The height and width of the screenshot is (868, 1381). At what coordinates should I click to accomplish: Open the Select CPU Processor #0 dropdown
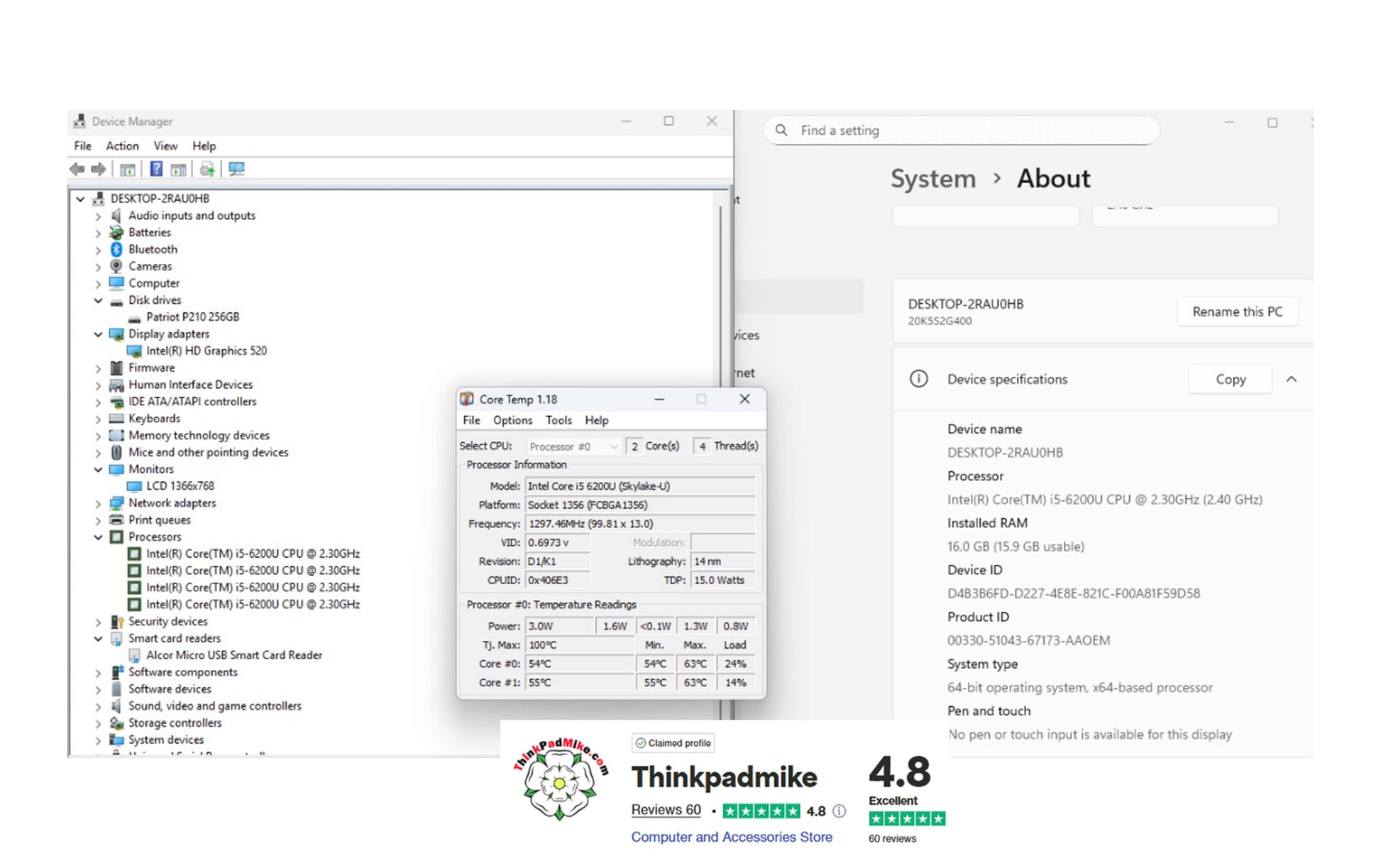coord(573,446)
